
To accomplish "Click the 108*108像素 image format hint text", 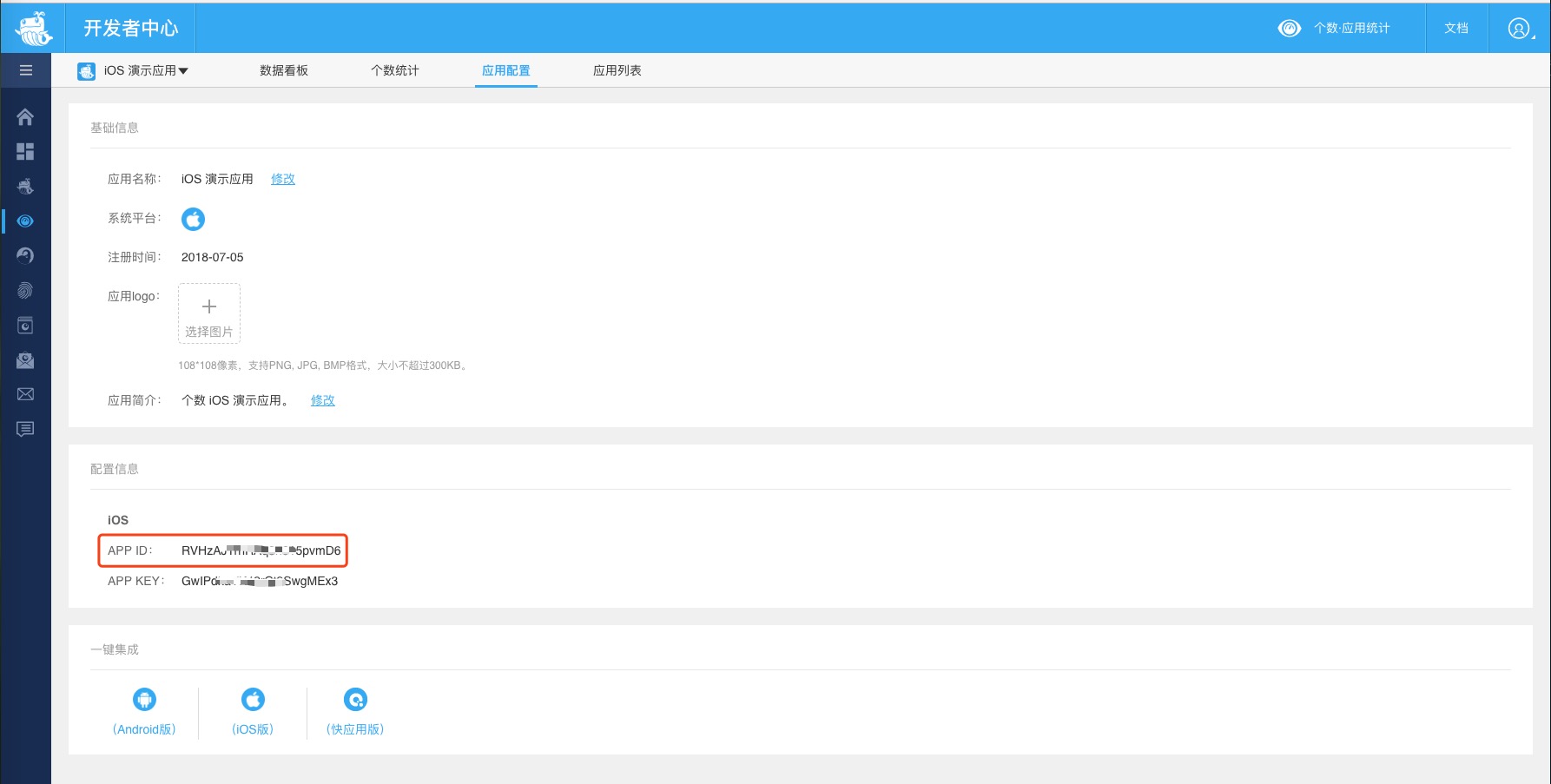I will 325,366.
